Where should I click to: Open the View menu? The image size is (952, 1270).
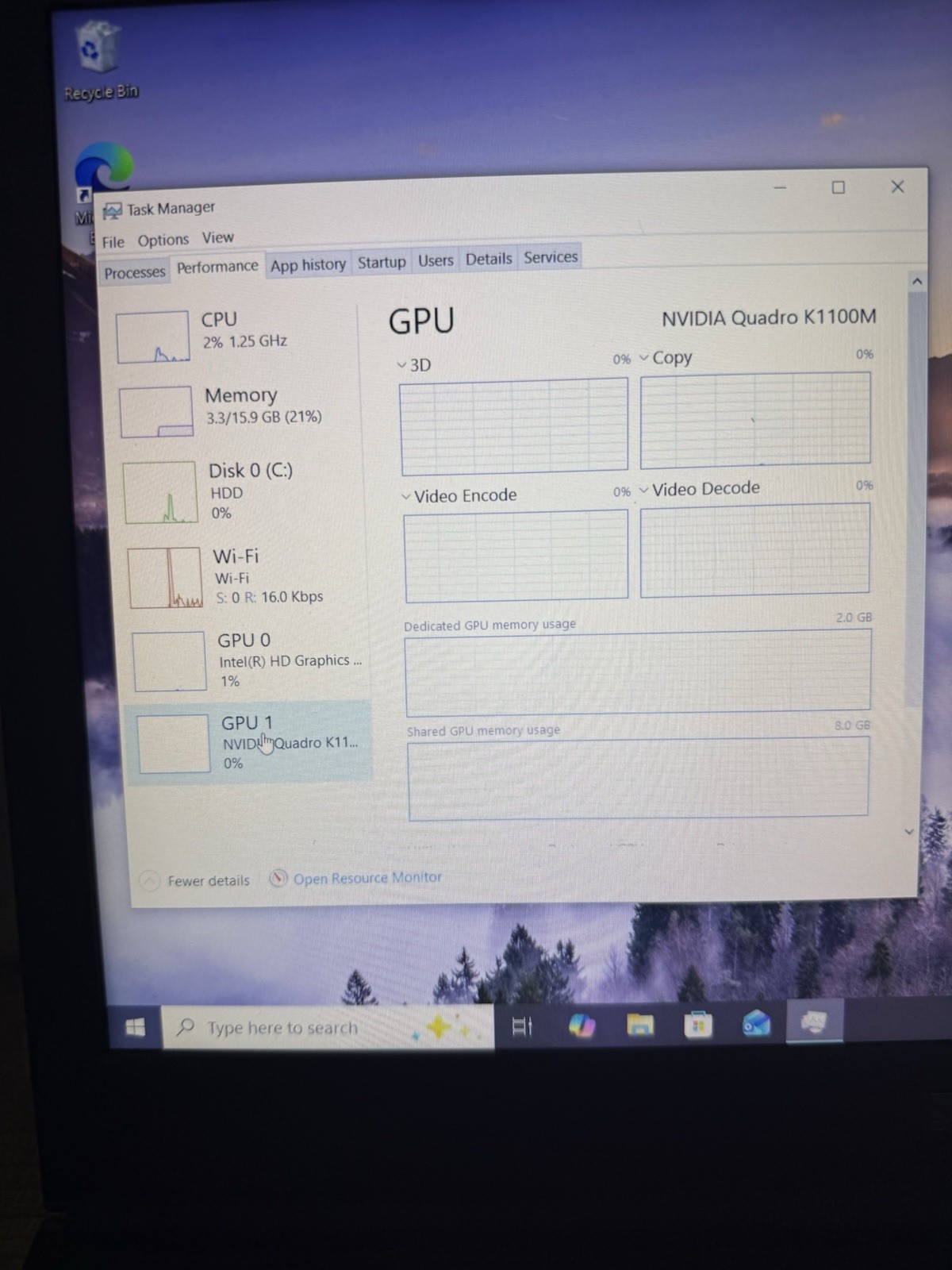point(217,237)
